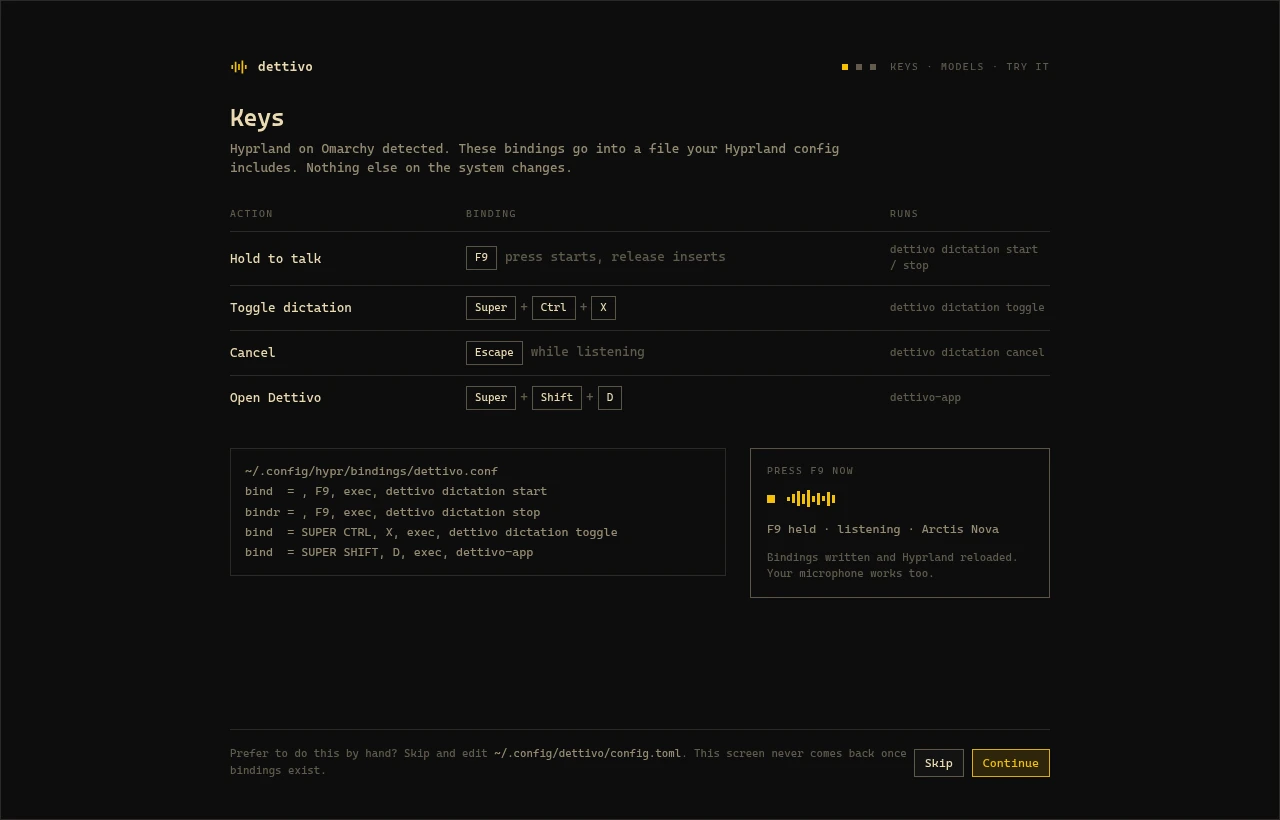Click the yellow recording indicator square
This screenshot has height=820, width=1280.
click(x=771, y=499)
